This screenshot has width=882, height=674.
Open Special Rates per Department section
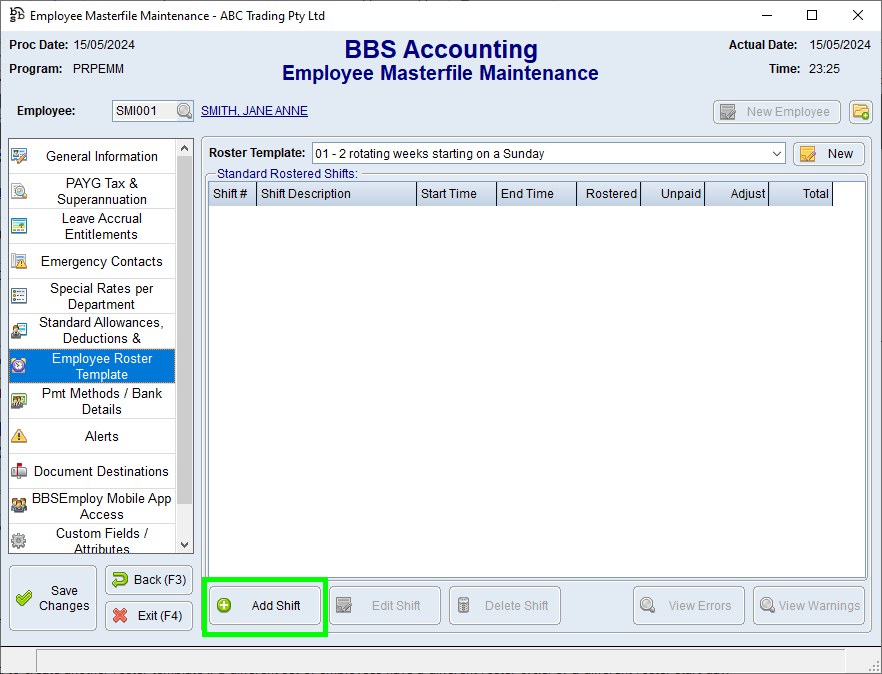101,296
